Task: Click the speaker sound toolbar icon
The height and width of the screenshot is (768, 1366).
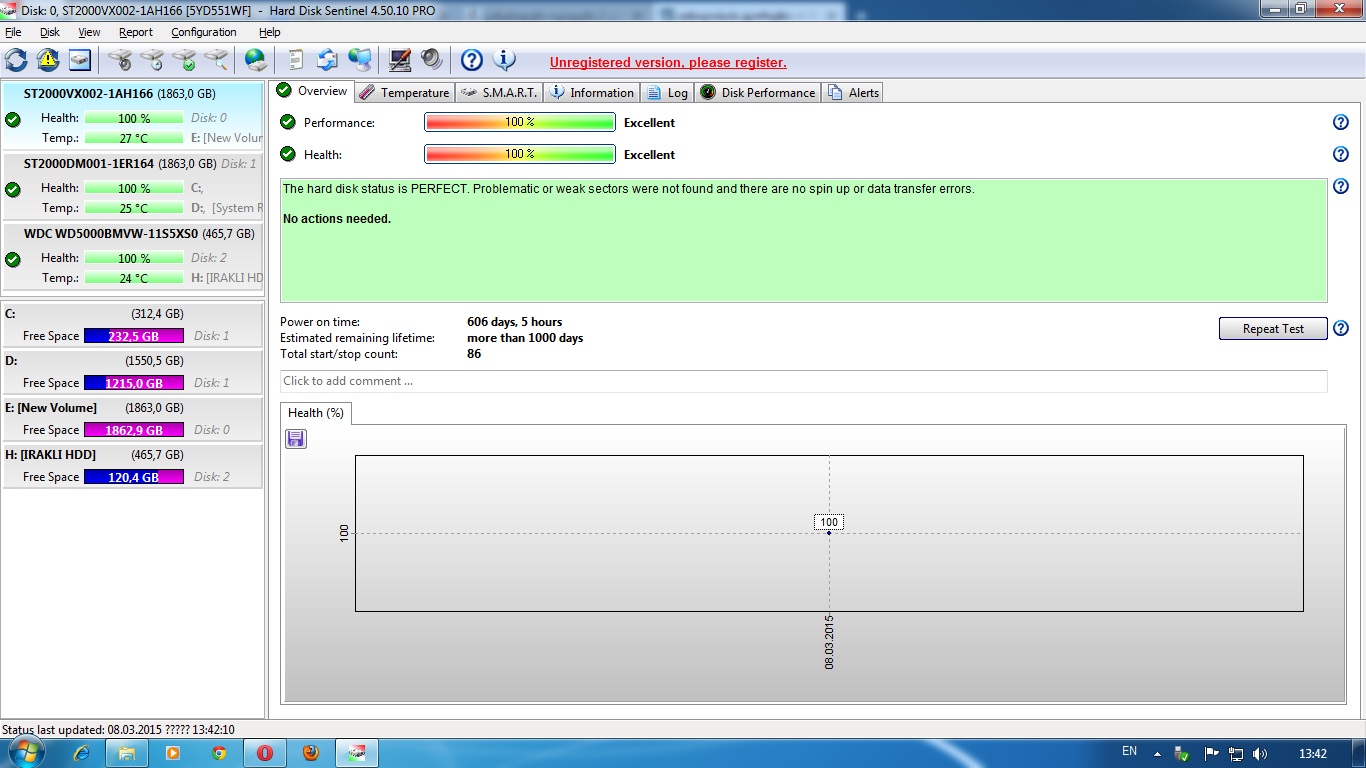Action: pos(431,60)
